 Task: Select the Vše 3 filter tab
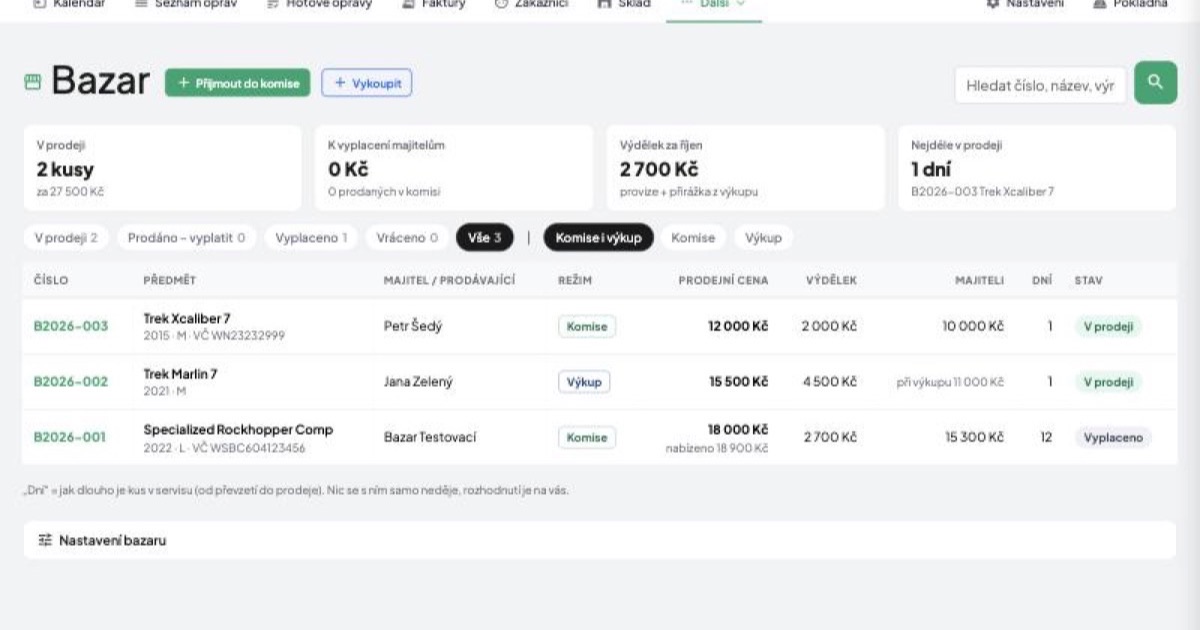(x=485, y=238)
